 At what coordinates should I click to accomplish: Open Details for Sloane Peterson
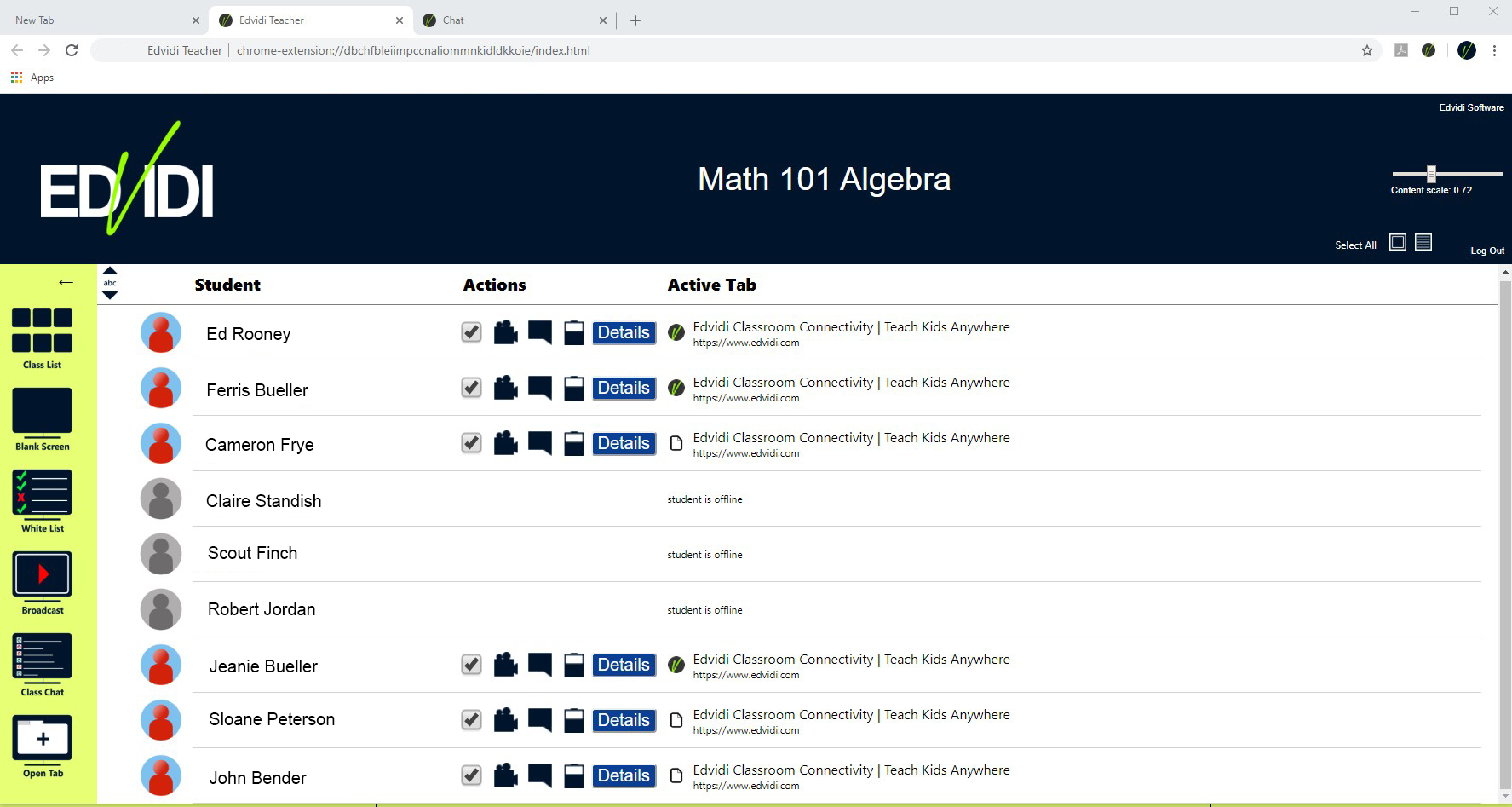click(x=624, y=720)
